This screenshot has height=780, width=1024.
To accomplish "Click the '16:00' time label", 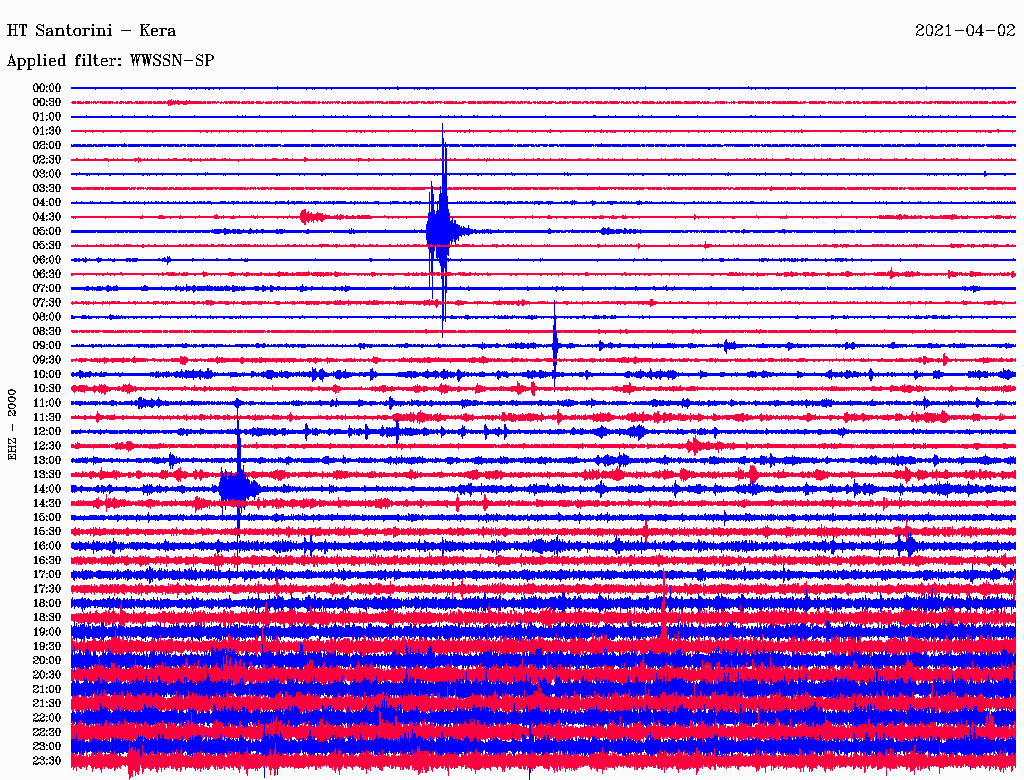I will pos(46,546).
